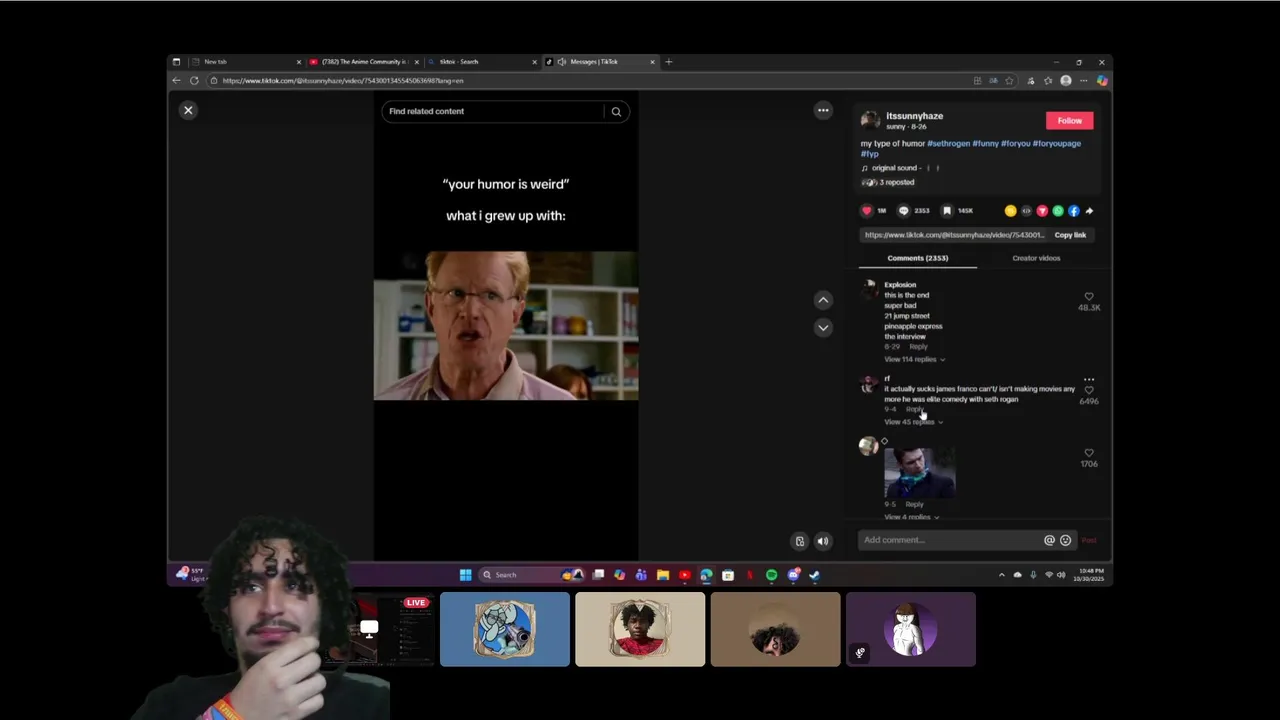Like the james franco comment with 6496 likes
1280x720 pixels.
click(x=1089, y=391)
